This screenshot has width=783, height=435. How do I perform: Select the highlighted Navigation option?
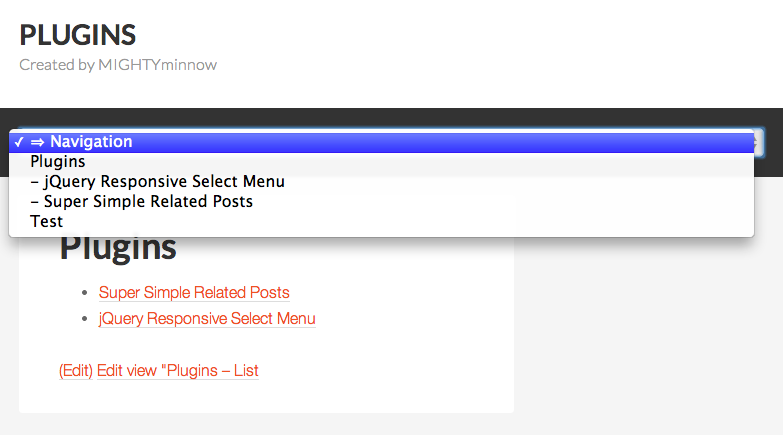point(382,142)
